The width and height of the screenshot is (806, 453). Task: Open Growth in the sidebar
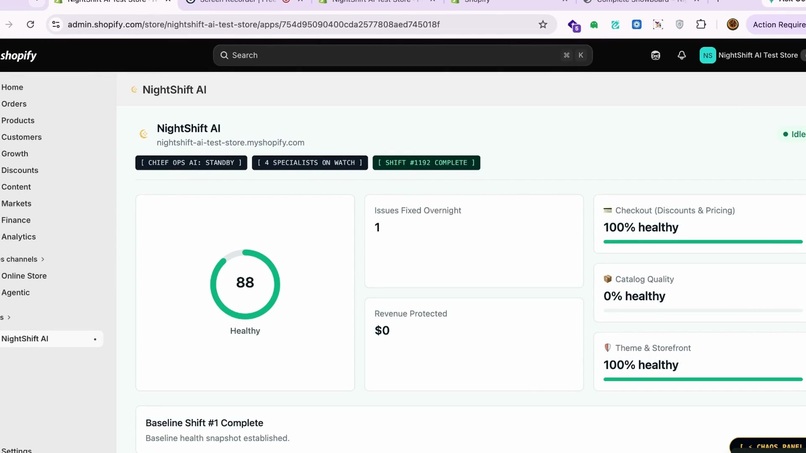[15, 154]
